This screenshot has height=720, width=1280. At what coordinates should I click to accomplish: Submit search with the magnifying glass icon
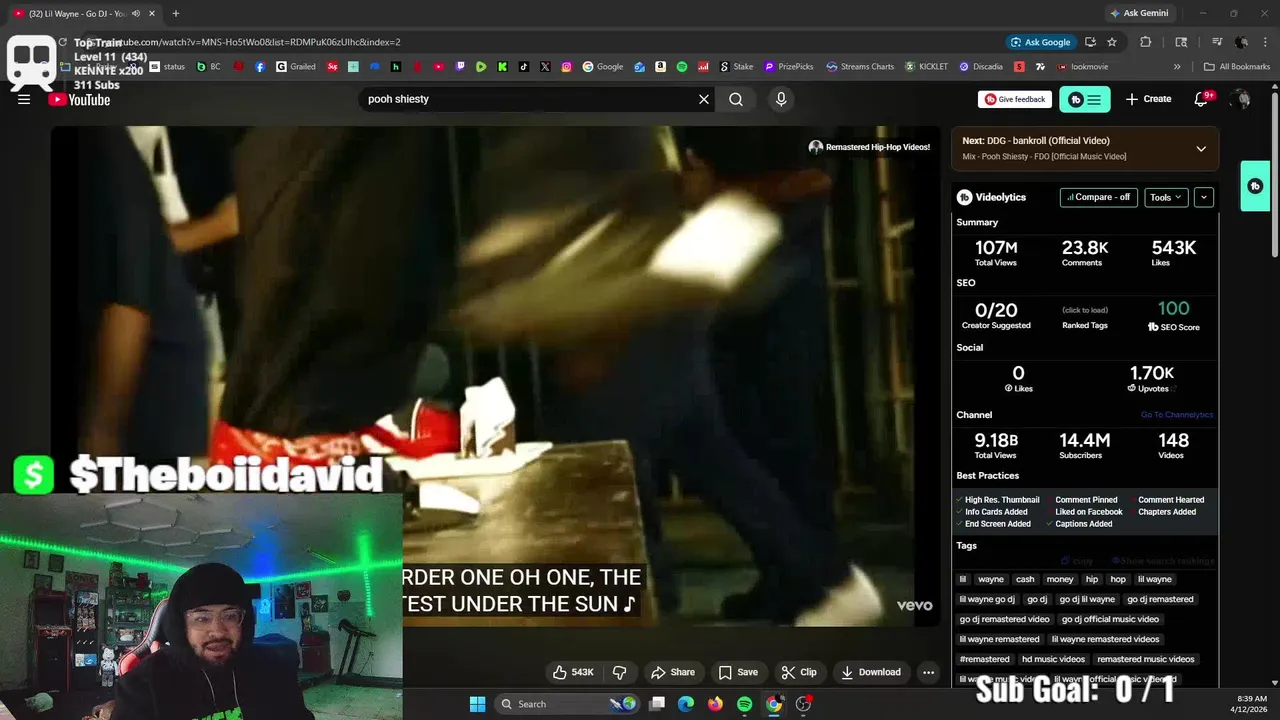point(736,99)
